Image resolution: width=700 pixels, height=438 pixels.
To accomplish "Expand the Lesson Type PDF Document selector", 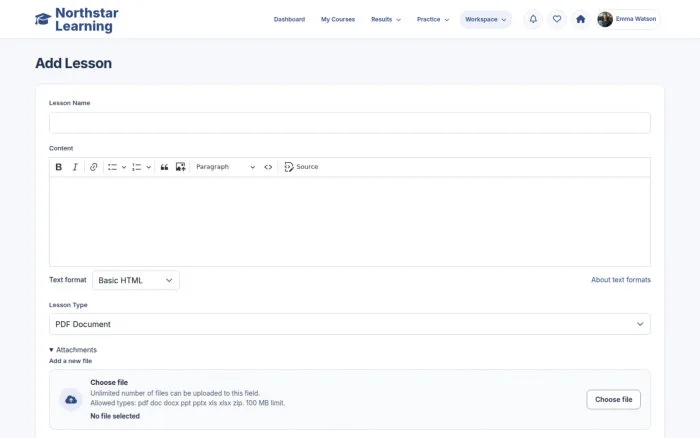I will (350, 324).
